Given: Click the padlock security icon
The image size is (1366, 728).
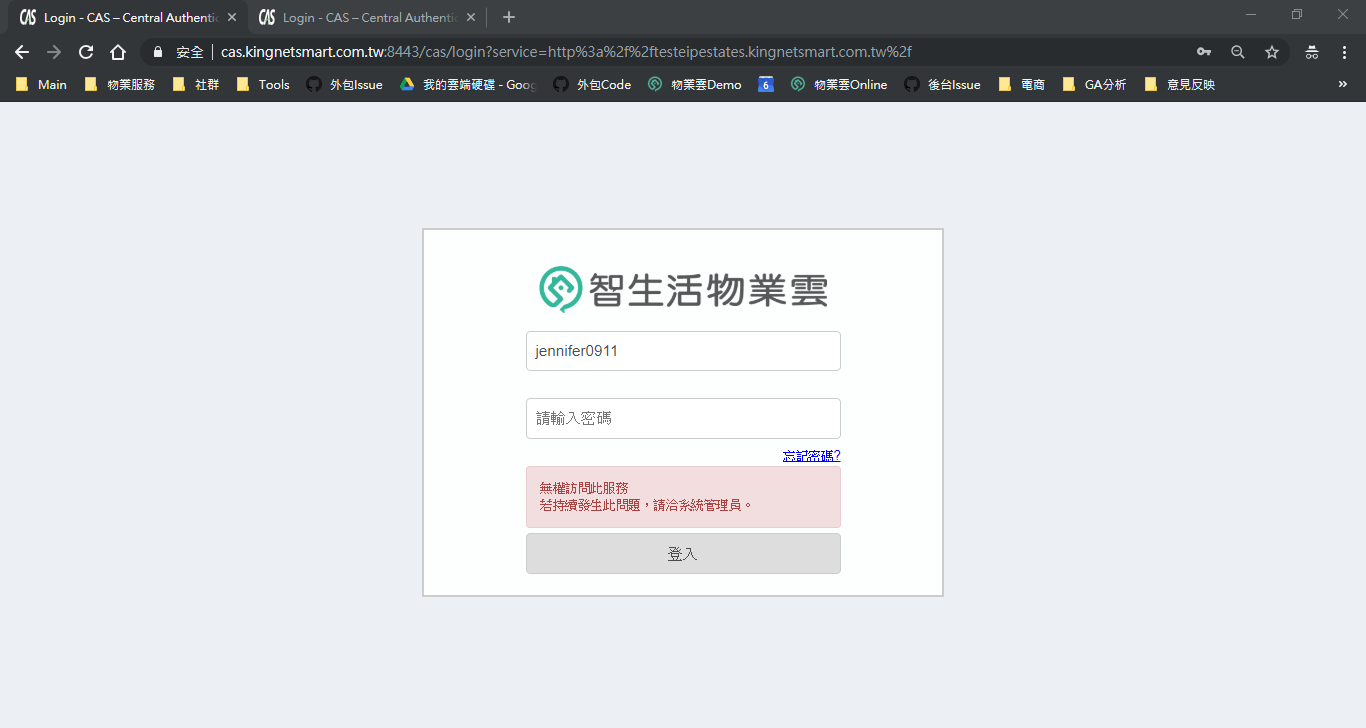Looking at the screenshot, I should [x=158, y=52].
